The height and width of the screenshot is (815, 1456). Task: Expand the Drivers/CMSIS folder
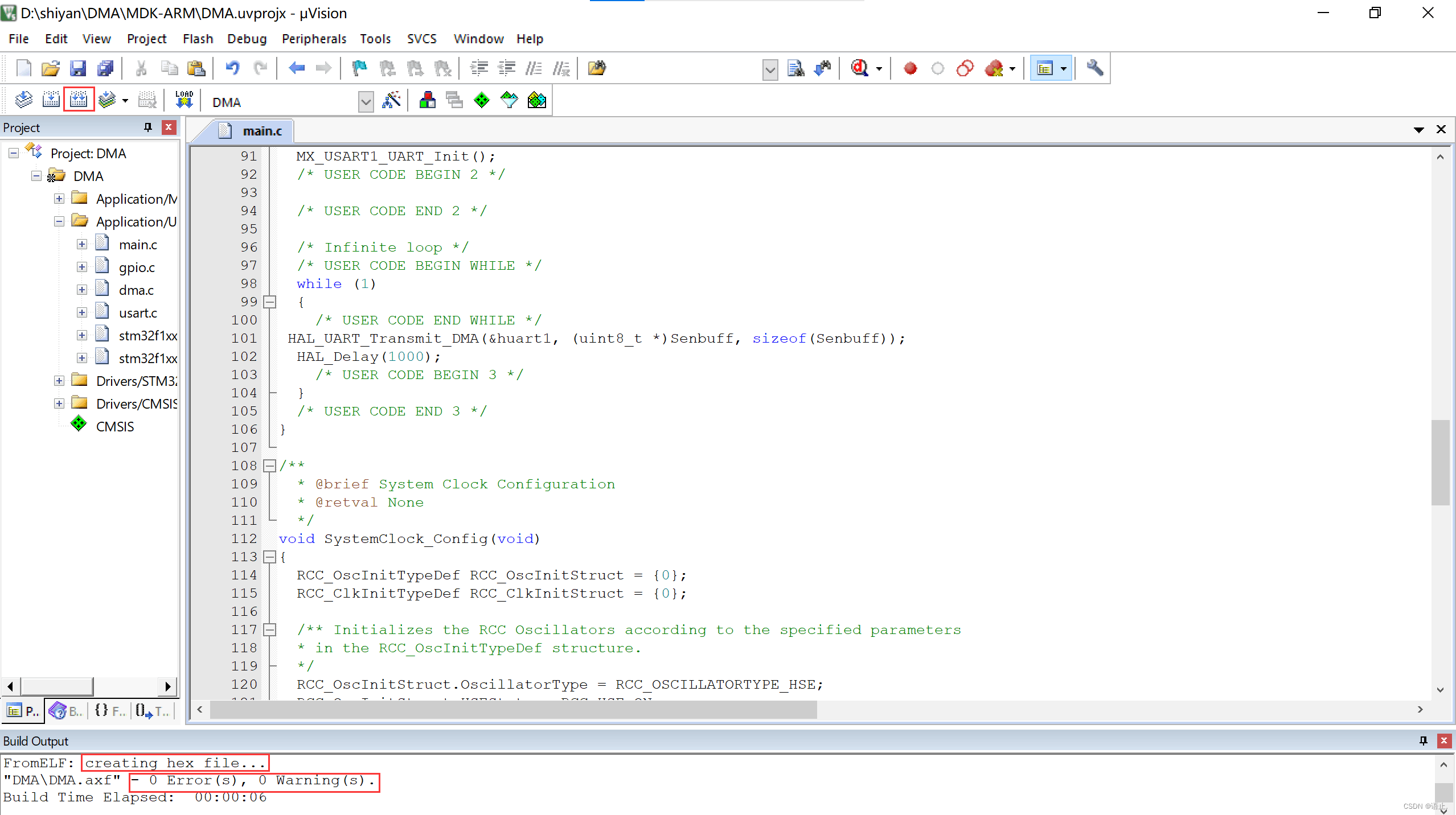pyautogui.click(x=59, y=404)
